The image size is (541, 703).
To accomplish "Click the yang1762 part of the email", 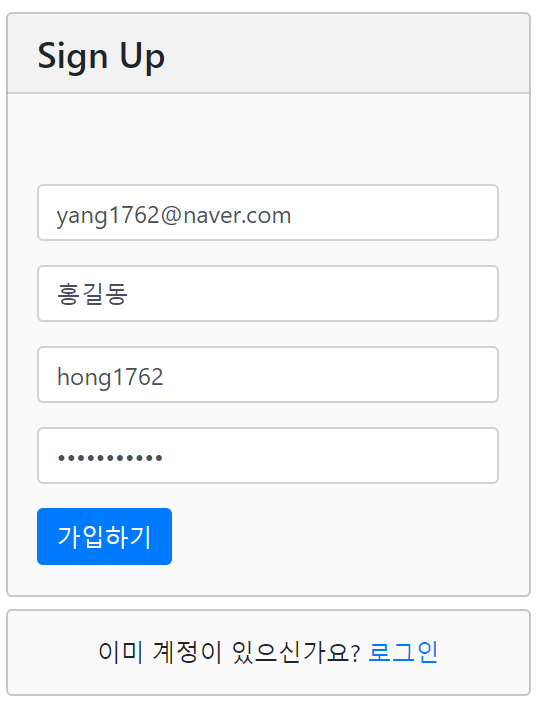I will [x=108, y=216].
